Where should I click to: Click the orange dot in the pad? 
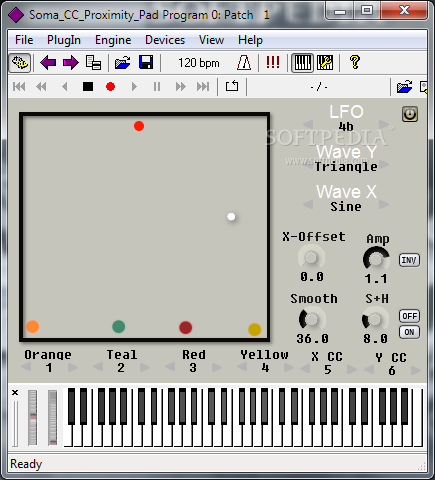pyautogui.click(x=33, y=327)
